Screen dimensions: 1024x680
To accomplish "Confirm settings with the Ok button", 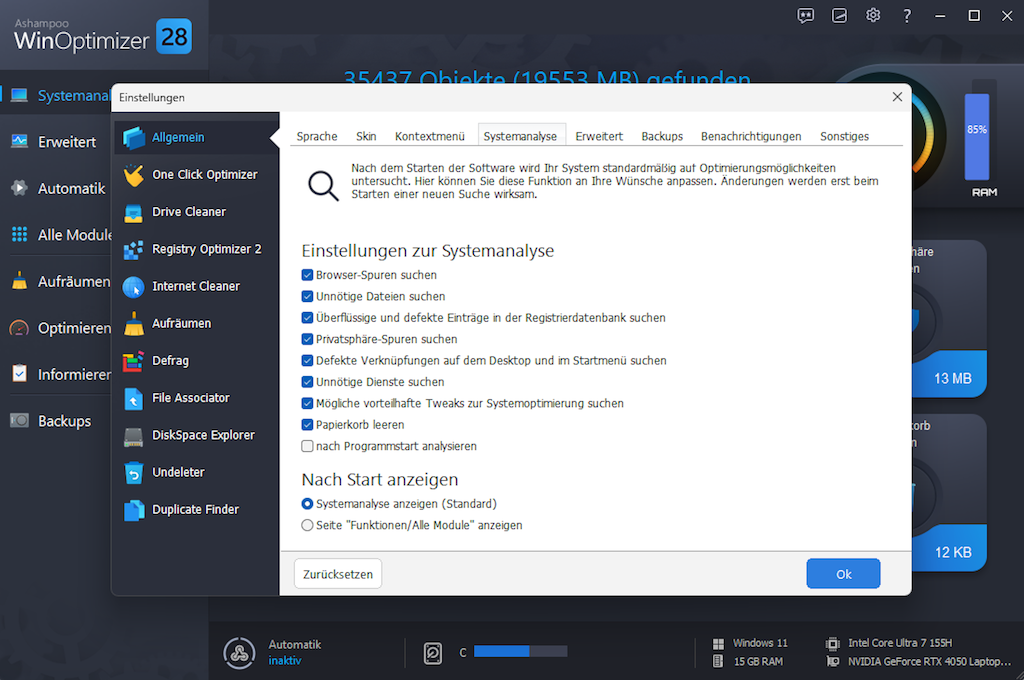I will (843, 574).
